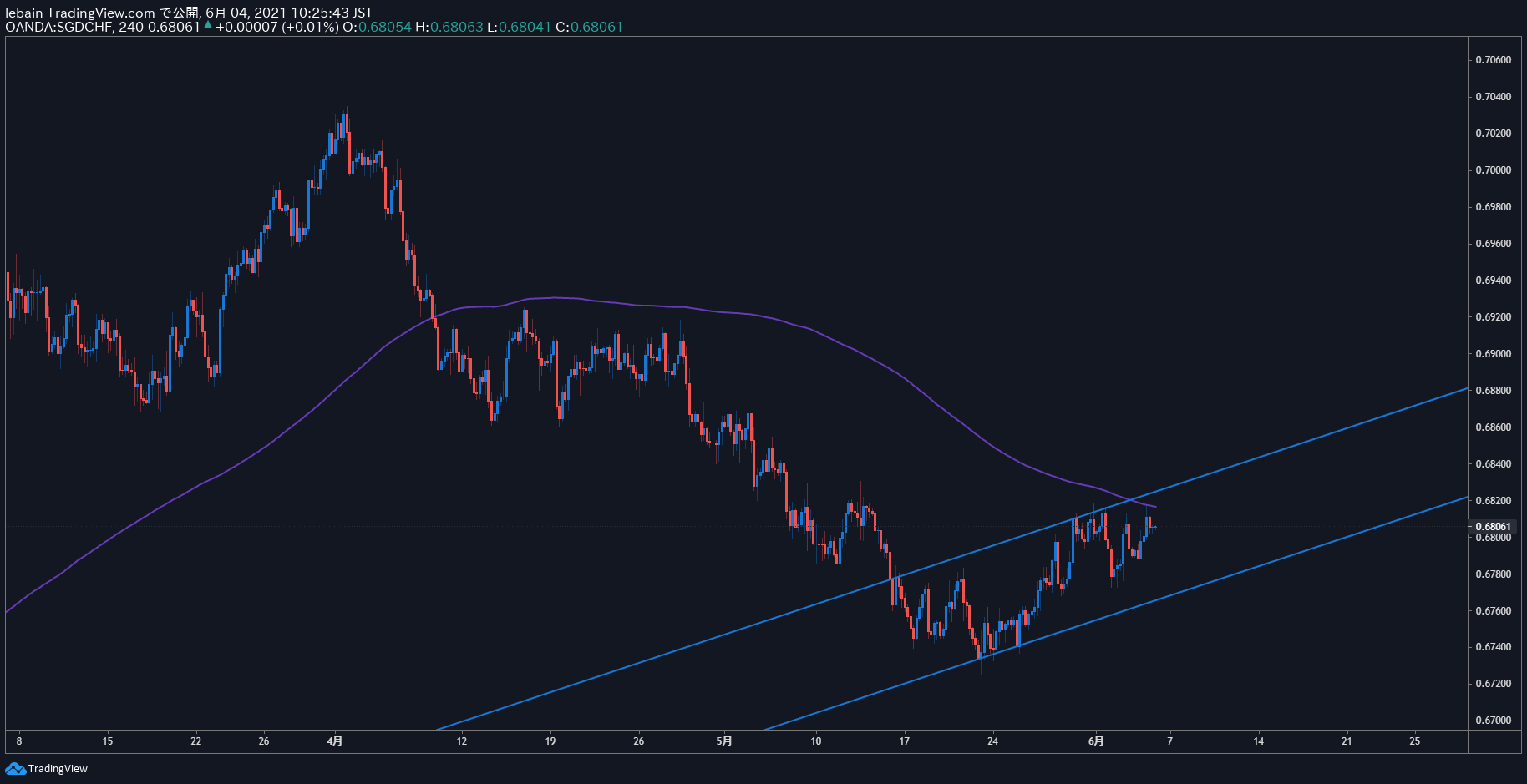
Task: Click the 24 date label on time axis
Action: point(993,741)
